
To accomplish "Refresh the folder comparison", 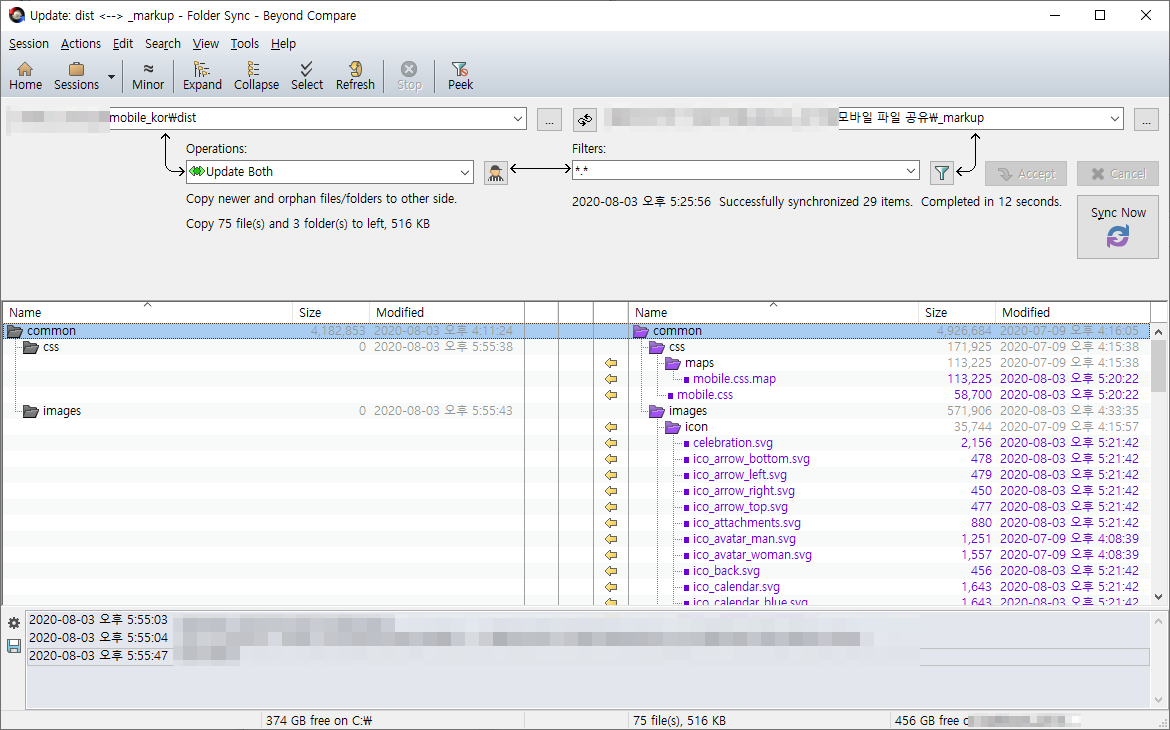I will tap(355, 76).
